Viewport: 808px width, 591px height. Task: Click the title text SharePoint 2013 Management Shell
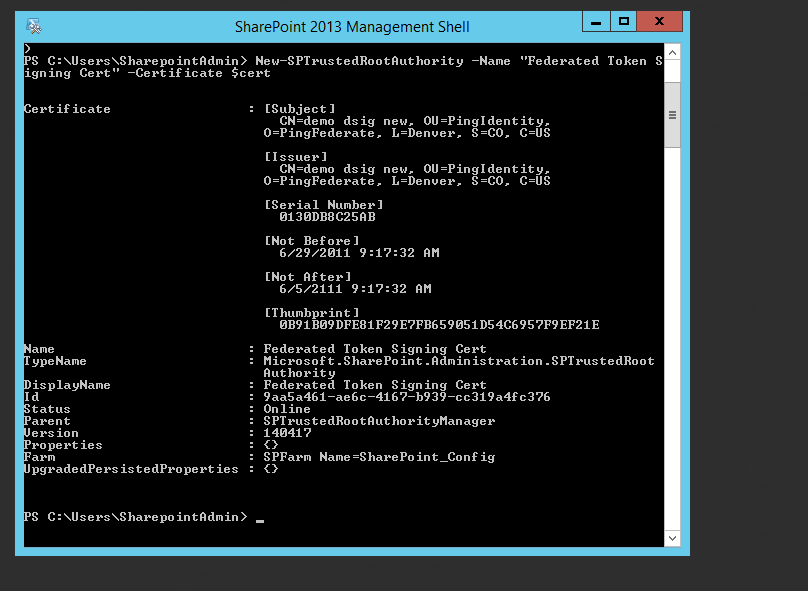pos(352,27)
